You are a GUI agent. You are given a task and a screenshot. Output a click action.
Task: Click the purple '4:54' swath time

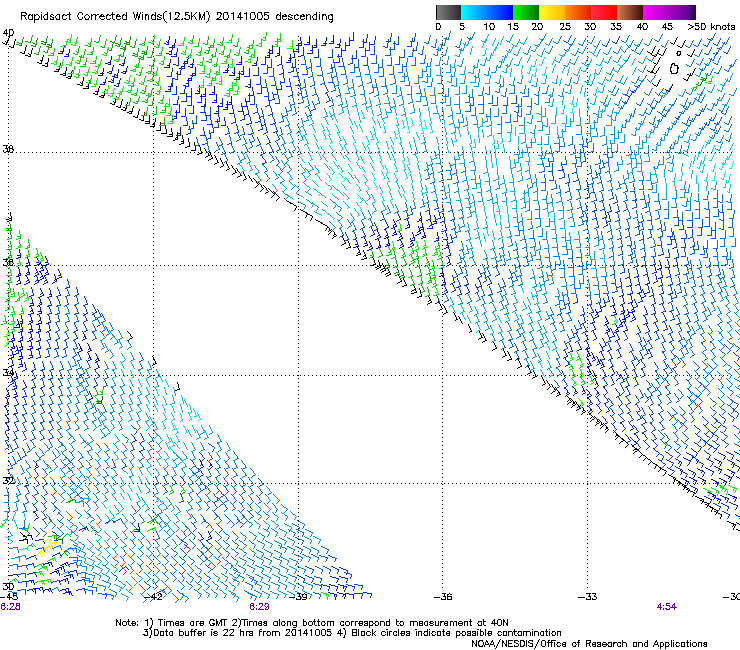[x=666, y=607]
